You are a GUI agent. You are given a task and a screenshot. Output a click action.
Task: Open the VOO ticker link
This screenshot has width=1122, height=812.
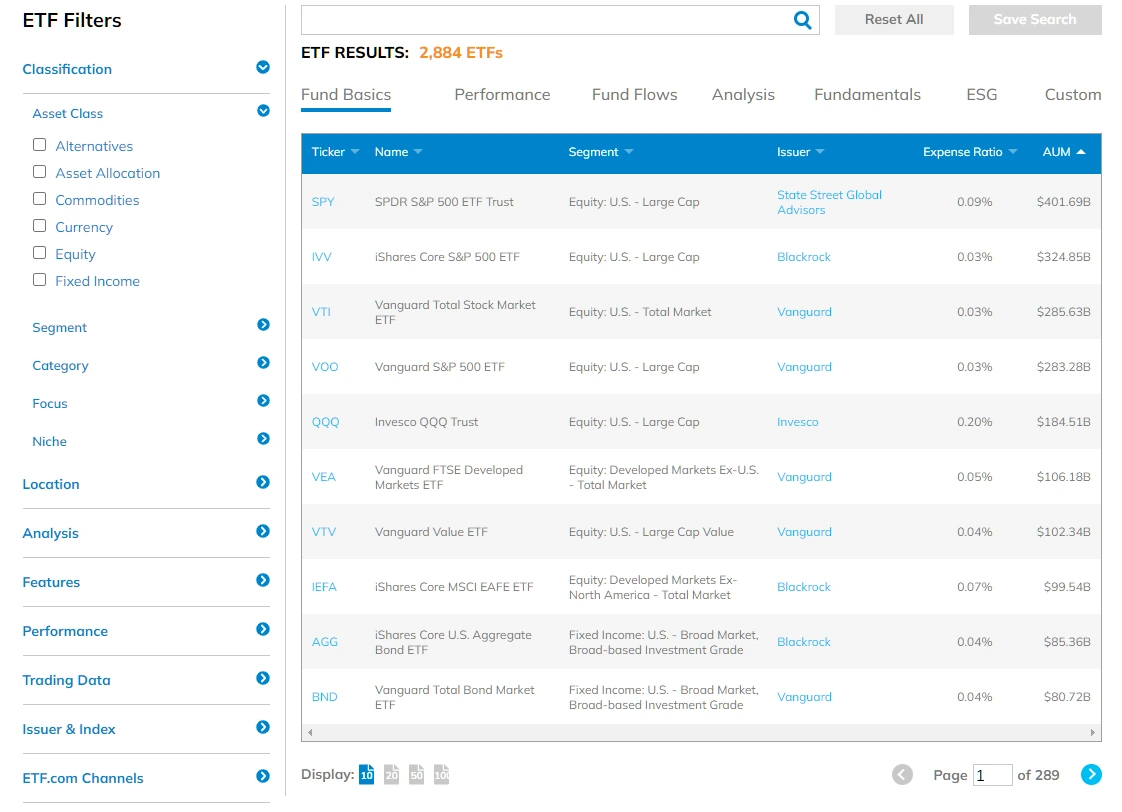[x=325, y=367]
